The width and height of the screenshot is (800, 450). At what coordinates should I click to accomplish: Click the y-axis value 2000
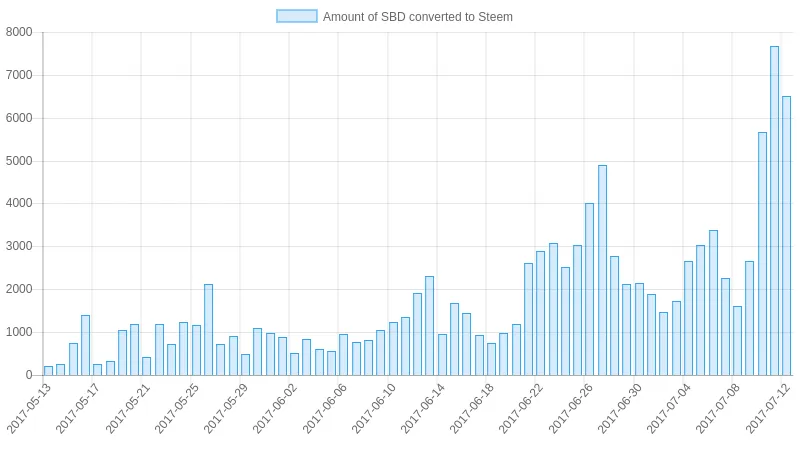tap(19, 289)
